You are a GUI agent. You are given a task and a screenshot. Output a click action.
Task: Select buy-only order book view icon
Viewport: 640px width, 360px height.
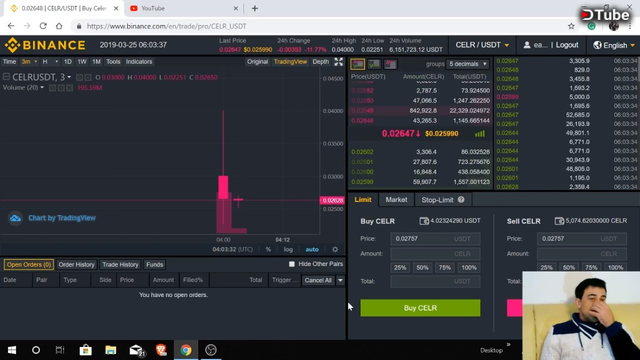[x=374, y=64]
